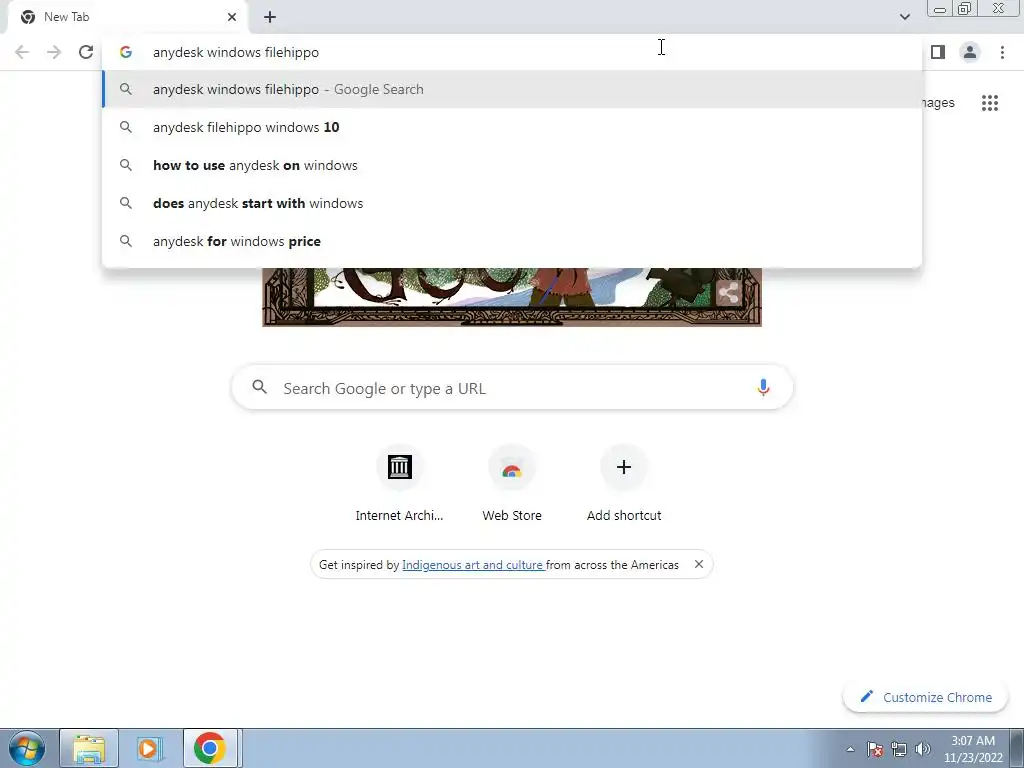Open the Windows Start menu
The image size is (1024, 768).
coord(27,749)
